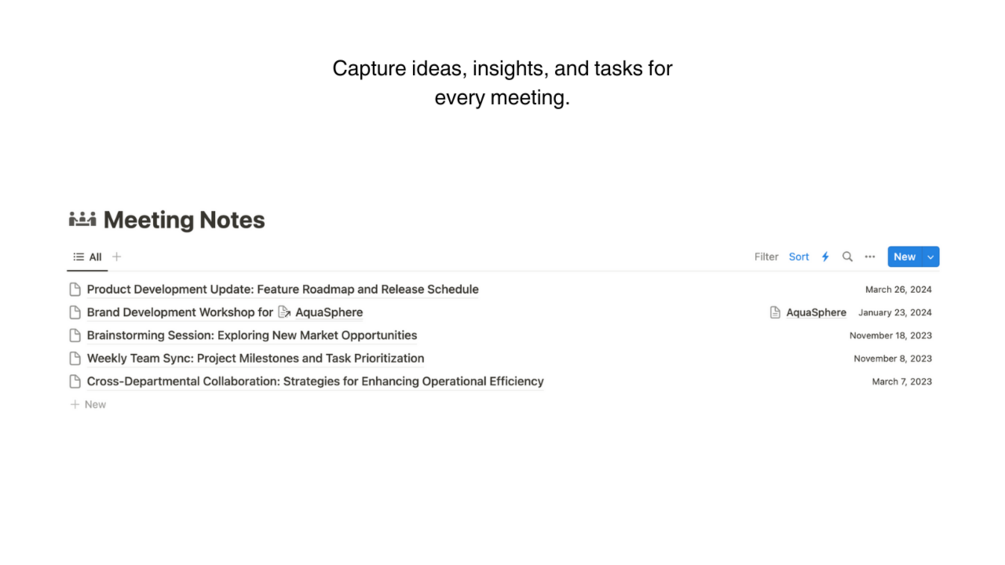Open Product Development Update meeting note
The width and height of the screenshot is (1005, 565).
(x=282, y=289)
